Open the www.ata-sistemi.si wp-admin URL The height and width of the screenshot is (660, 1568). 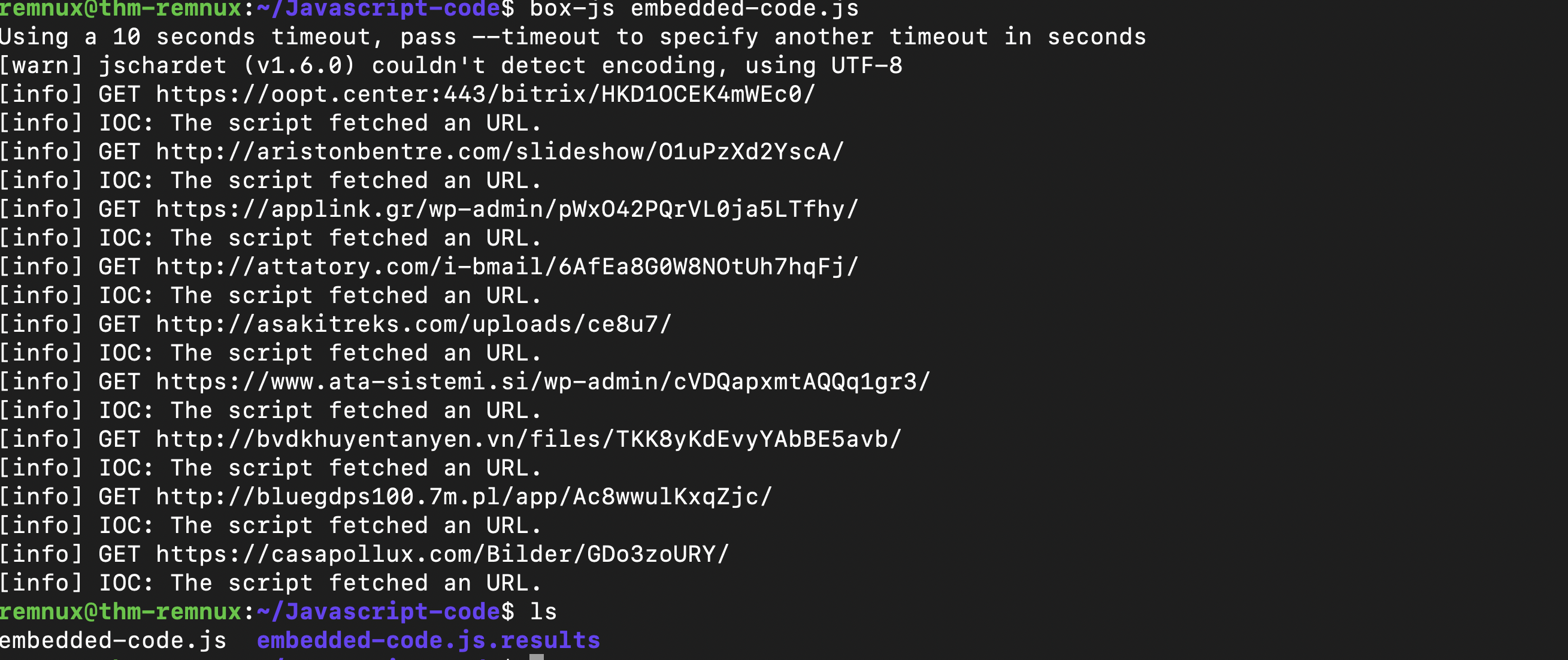pyautogui.click(x=543, y=382)
